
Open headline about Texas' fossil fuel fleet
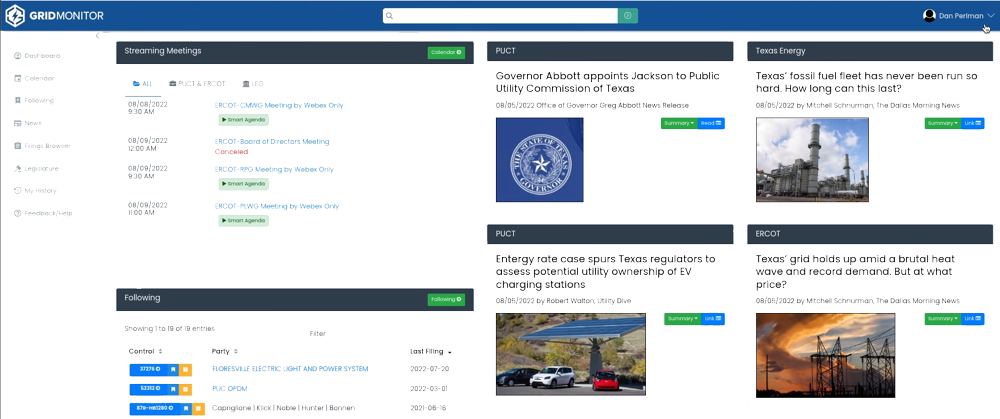coord(866,82)
